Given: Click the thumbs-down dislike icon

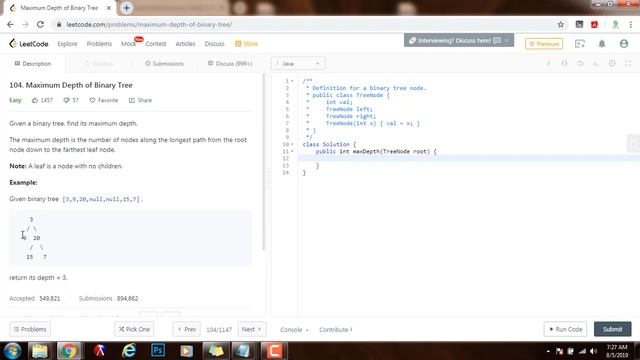Looking at the screenshot, I should pyautogui.click(x=66, y=100).
